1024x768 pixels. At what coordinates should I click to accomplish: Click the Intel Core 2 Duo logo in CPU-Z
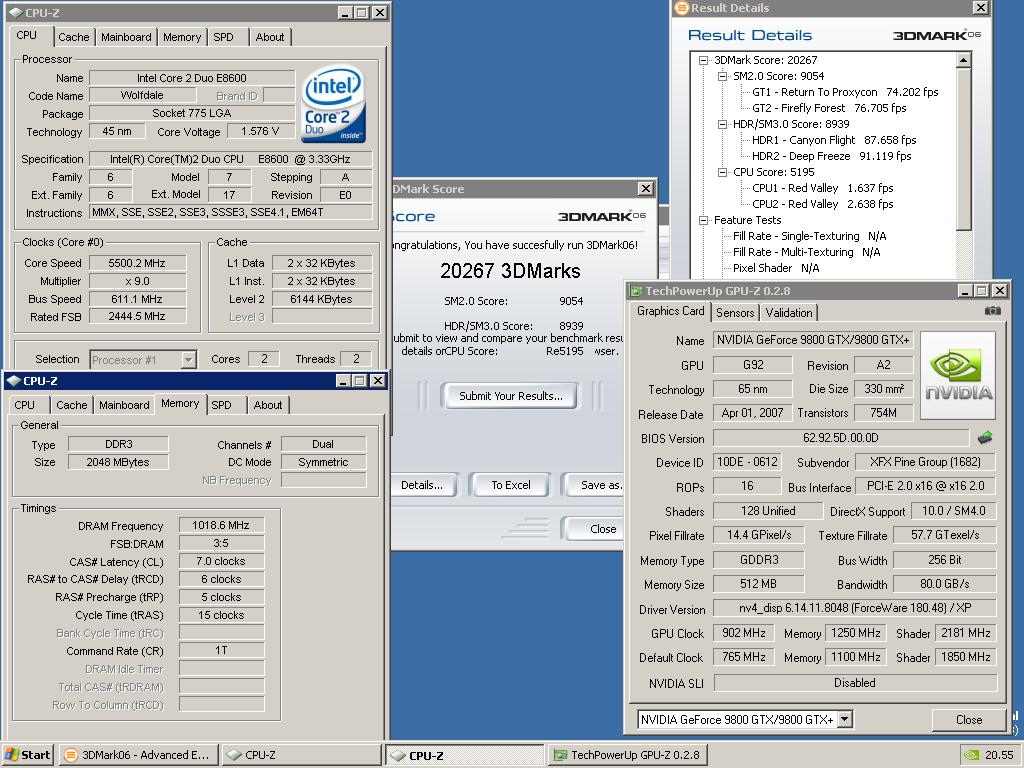point(333,103)
